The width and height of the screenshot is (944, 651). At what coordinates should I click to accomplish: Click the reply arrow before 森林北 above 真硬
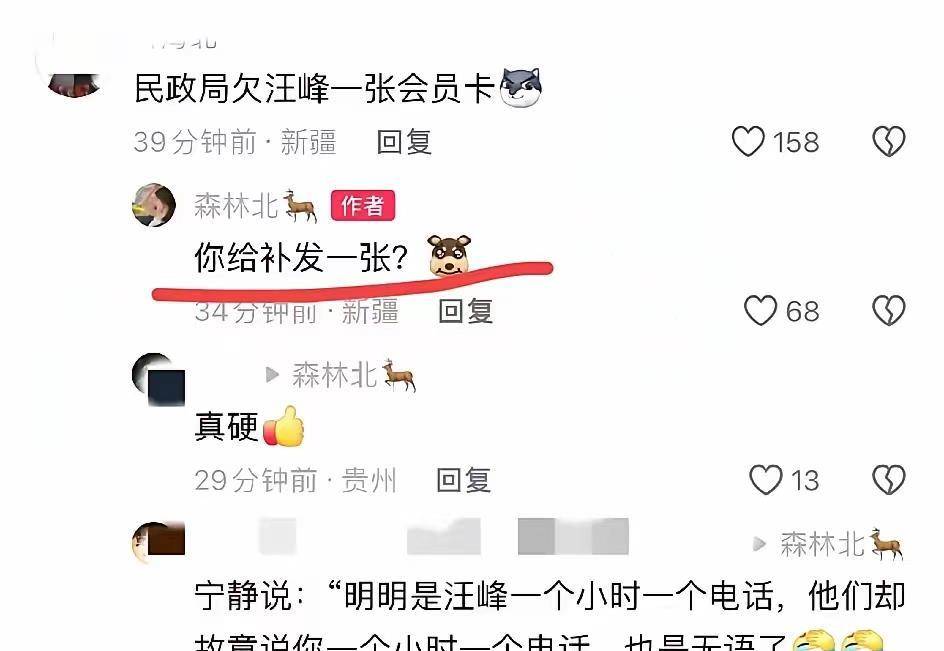coord(272,375)
